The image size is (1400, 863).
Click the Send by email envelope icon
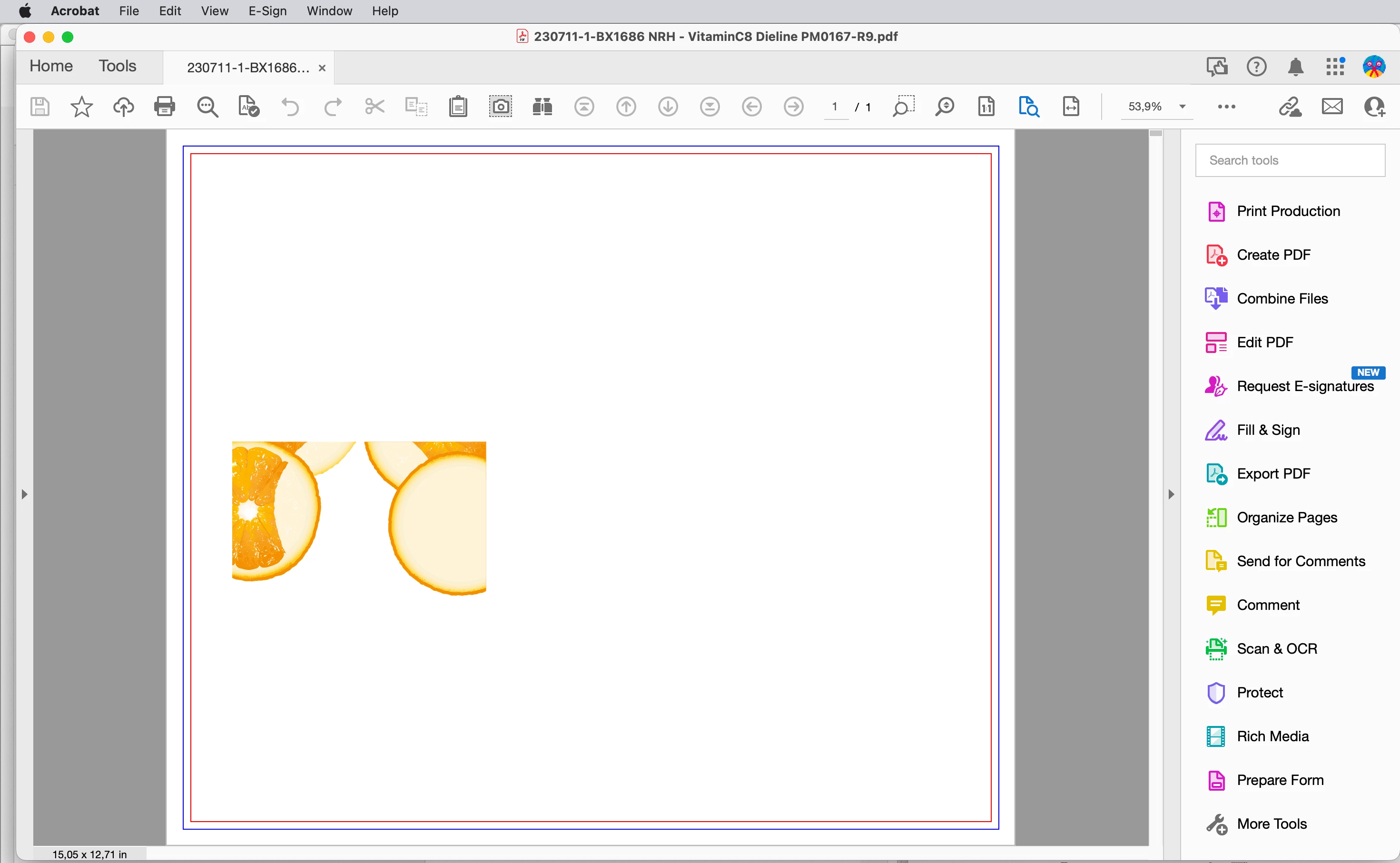tap(1331, 107)
